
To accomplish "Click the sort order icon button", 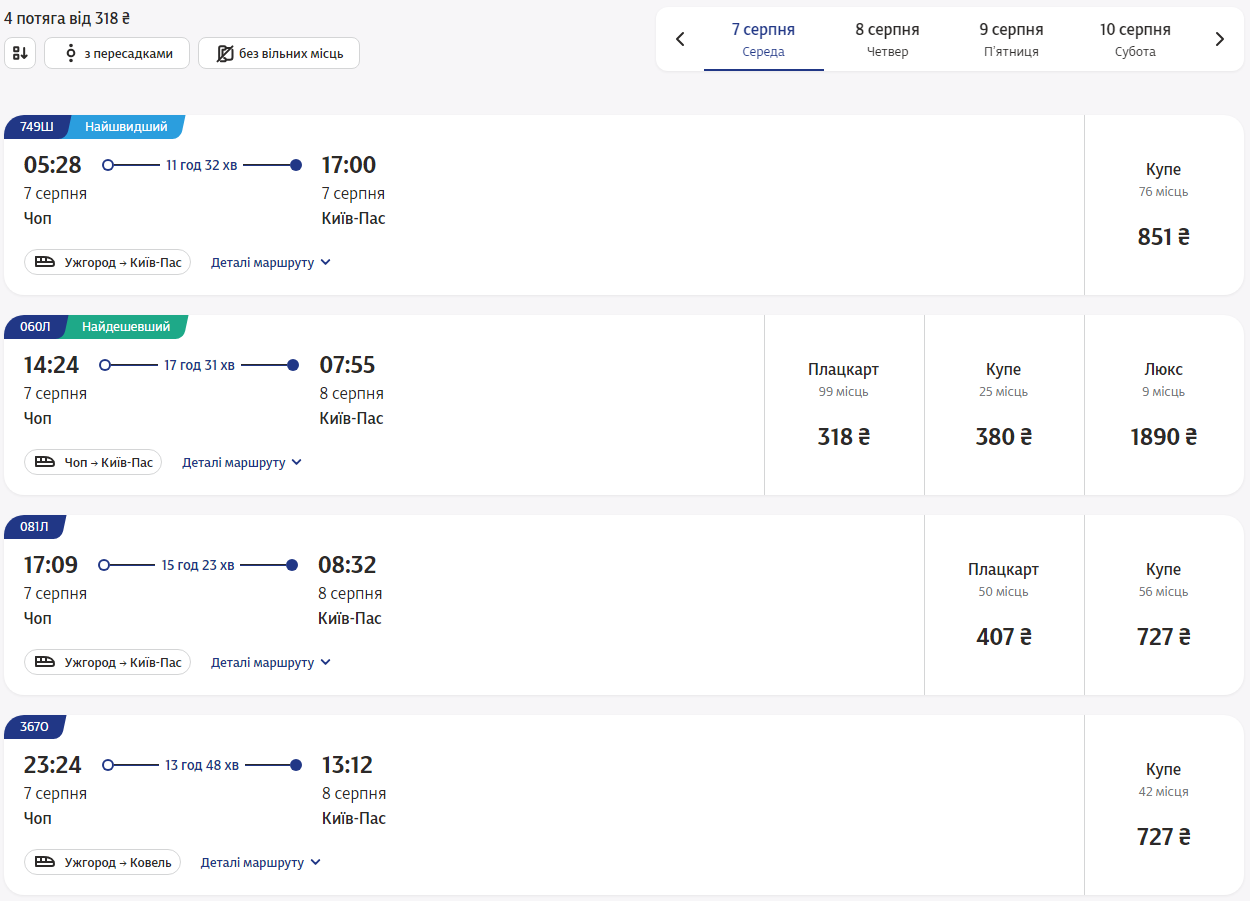I will [20, 53].
